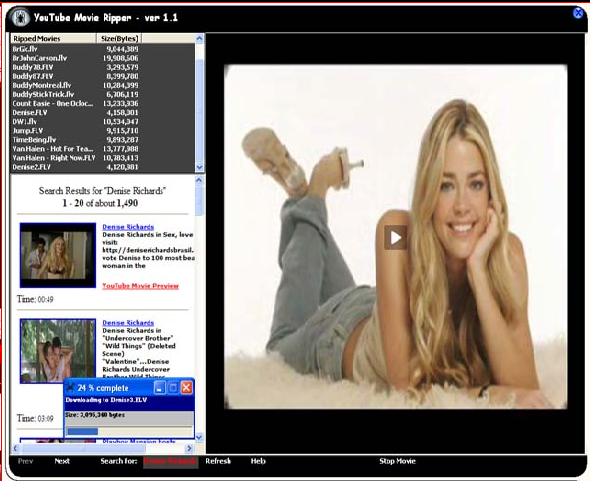Close the YouTube Movie Ripper window
The image size is (590, 481).
[x=578, y=13]
